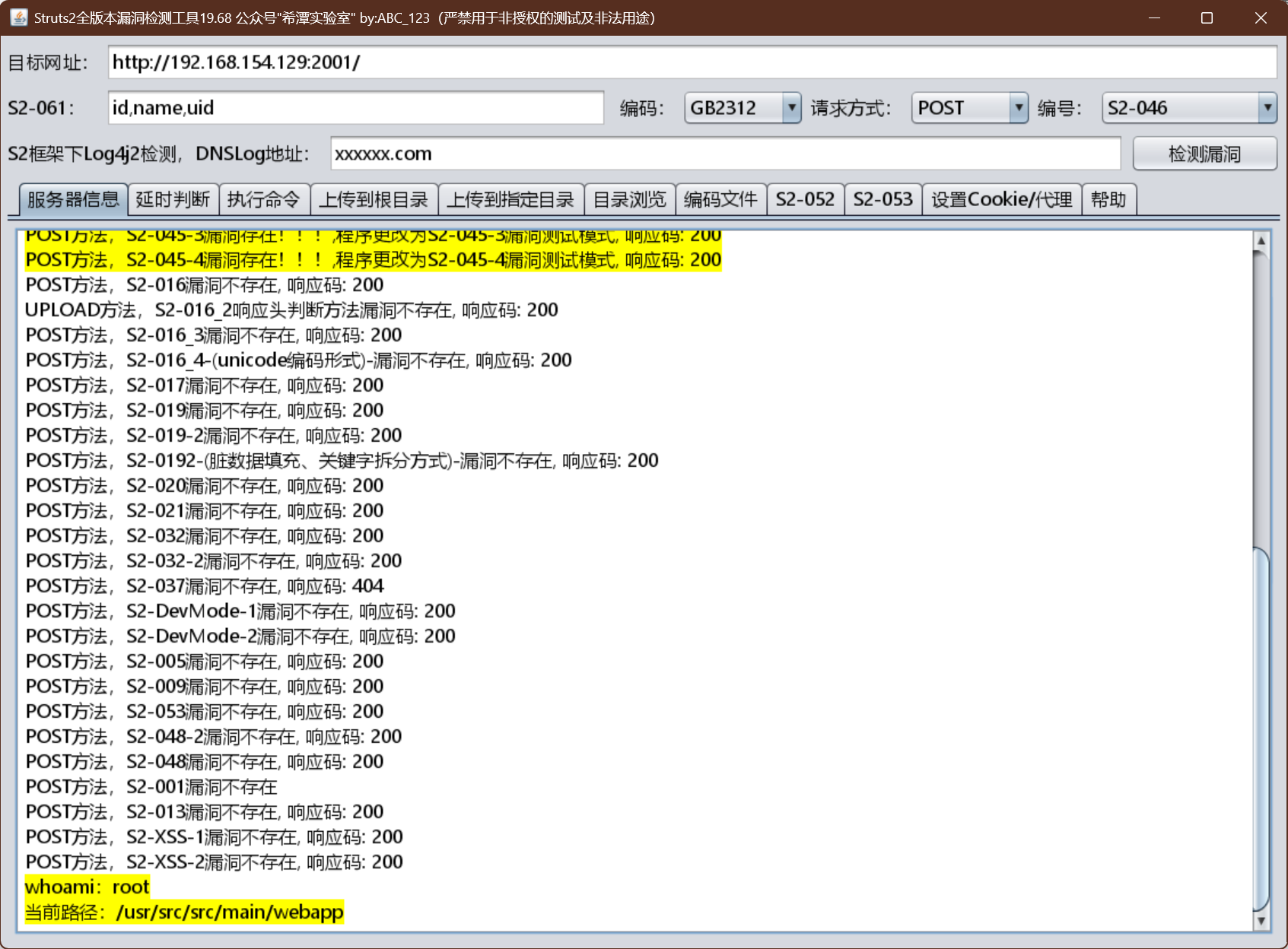Click the S2-032-2漏洞不存在 result line
This screenshot has width=1288, height=949.
point(214,561)
